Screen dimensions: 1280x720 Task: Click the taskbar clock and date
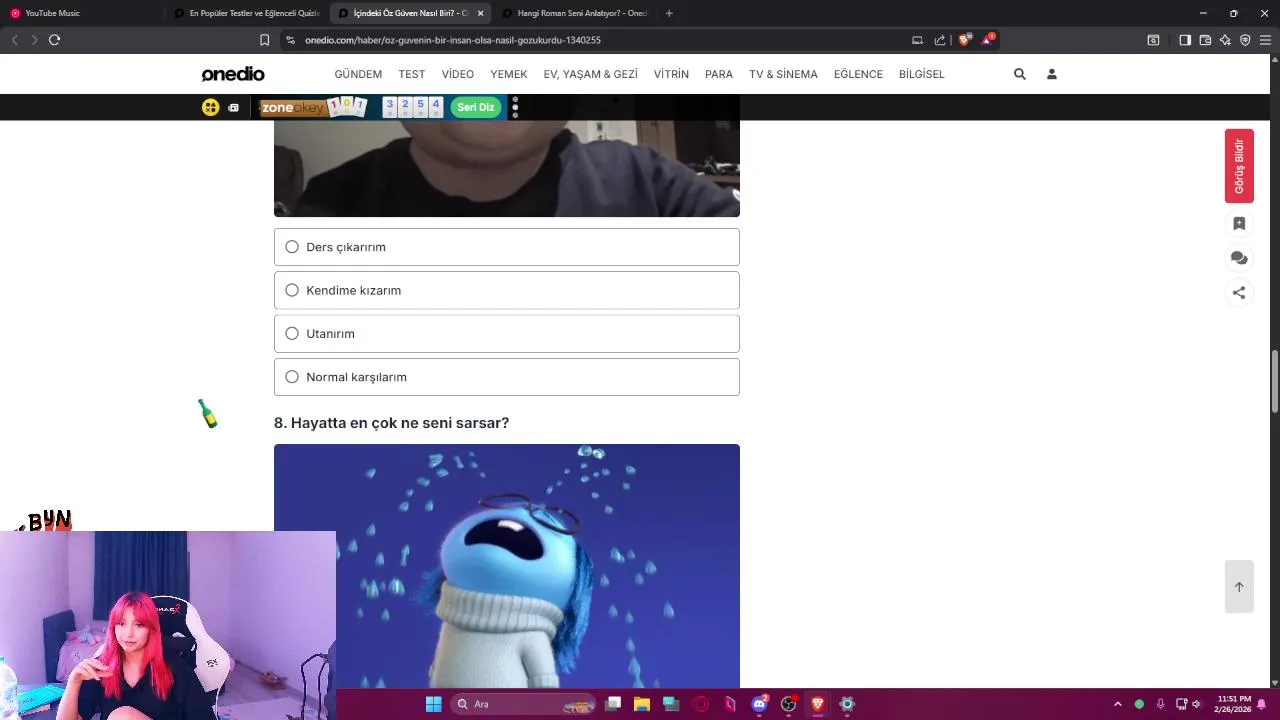pos(1233,704)
